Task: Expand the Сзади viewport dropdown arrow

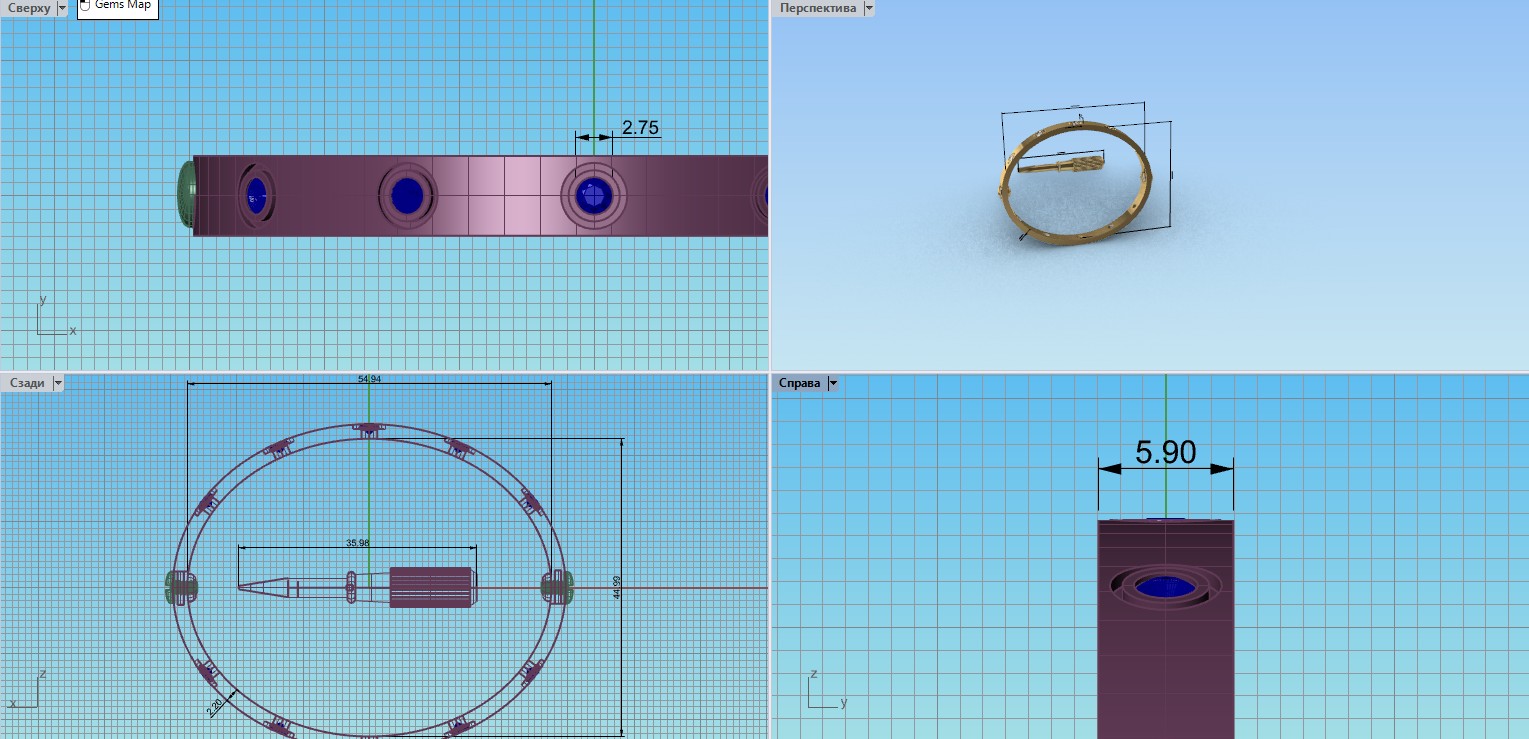Action: pyautogui.click(x=57, y=383)
